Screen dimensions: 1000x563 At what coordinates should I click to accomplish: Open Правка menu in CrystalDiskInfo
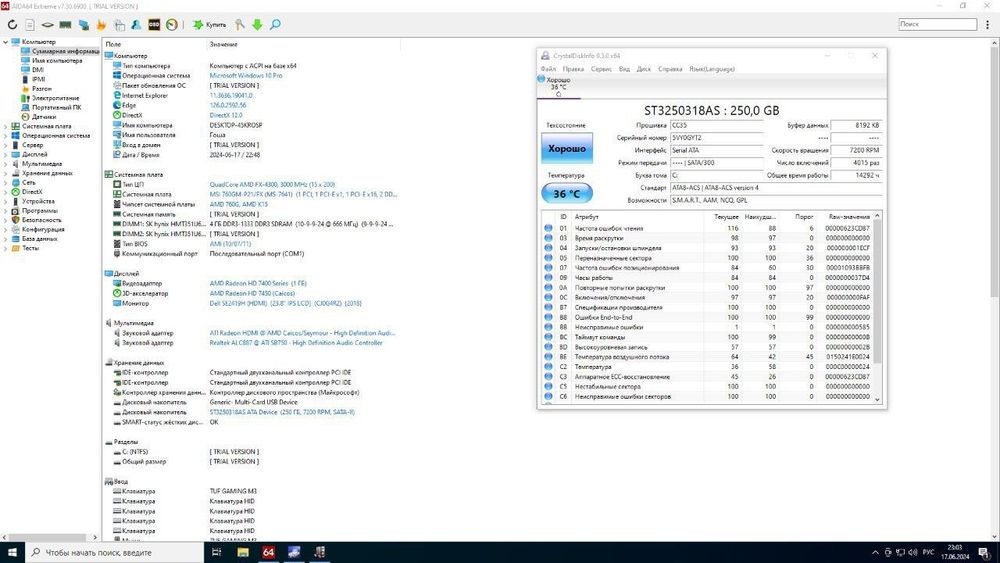573,69
